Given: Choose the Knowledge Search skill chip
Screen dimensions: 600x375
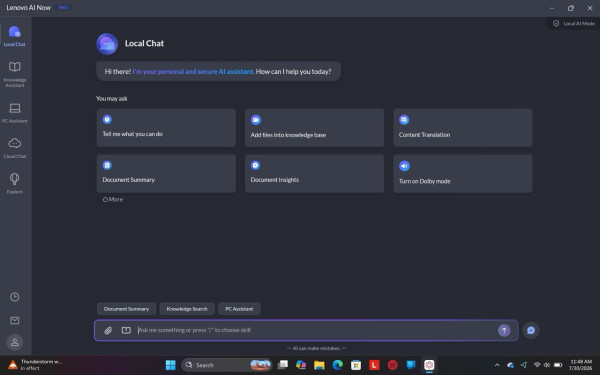Looking at the screenshot, I should click(x=187, y=309).
